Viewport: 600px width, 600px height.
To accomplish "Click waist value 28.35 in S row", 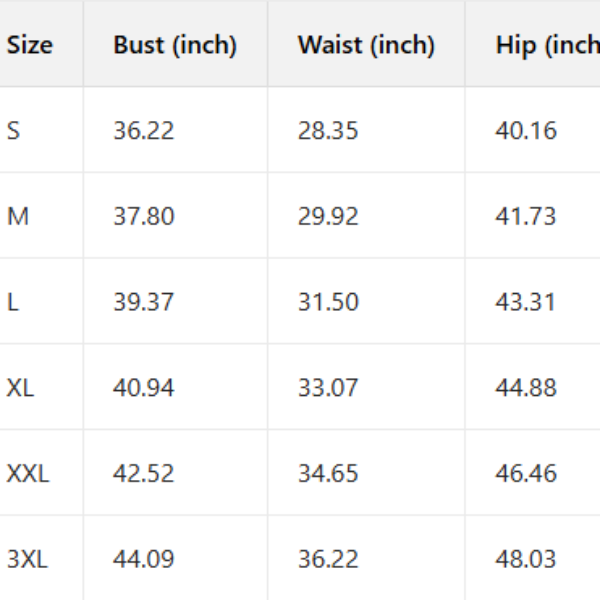I will coord(328,131).
